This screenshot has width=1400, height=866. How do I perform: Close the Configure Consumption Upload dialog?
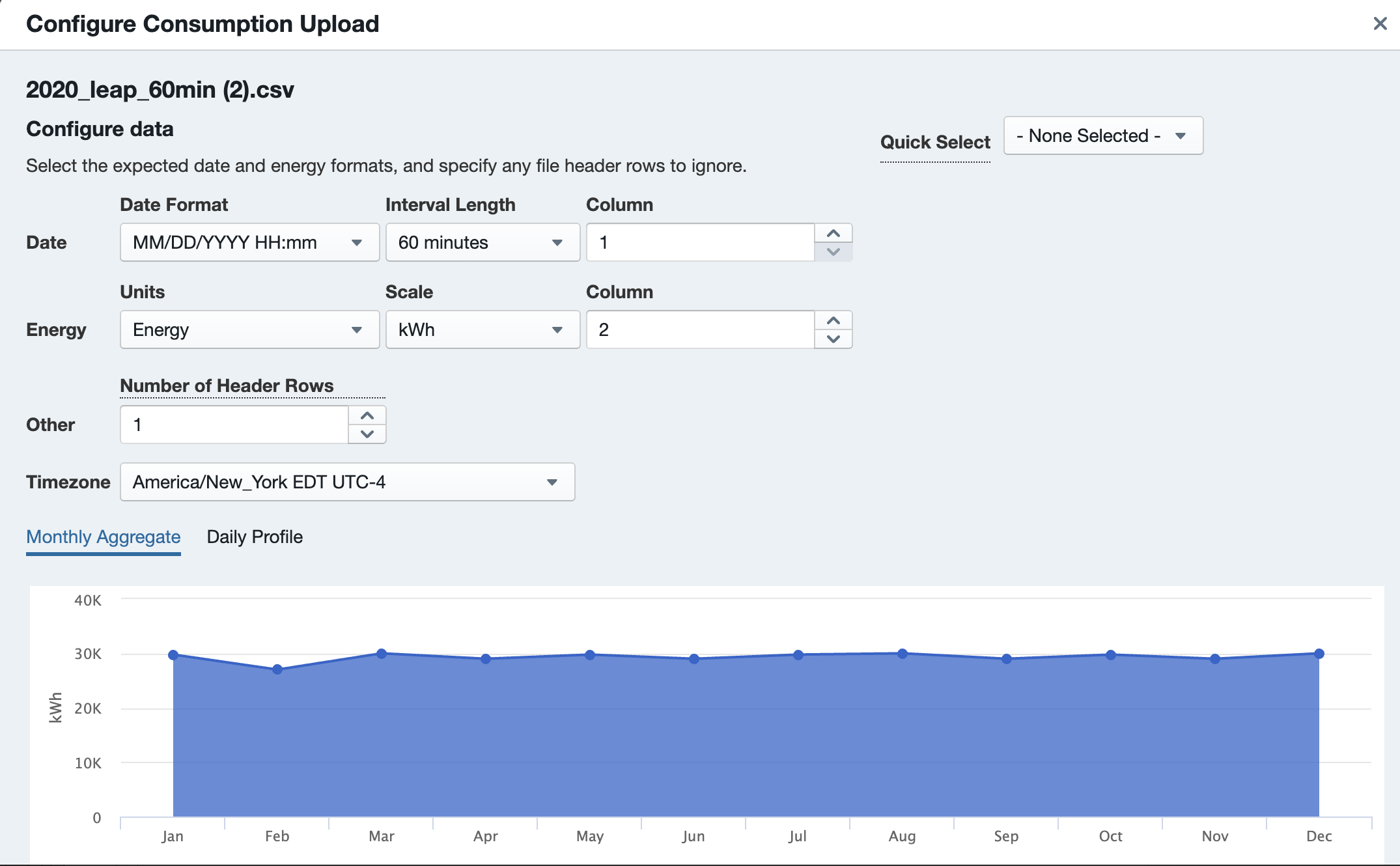point(1379,24)
